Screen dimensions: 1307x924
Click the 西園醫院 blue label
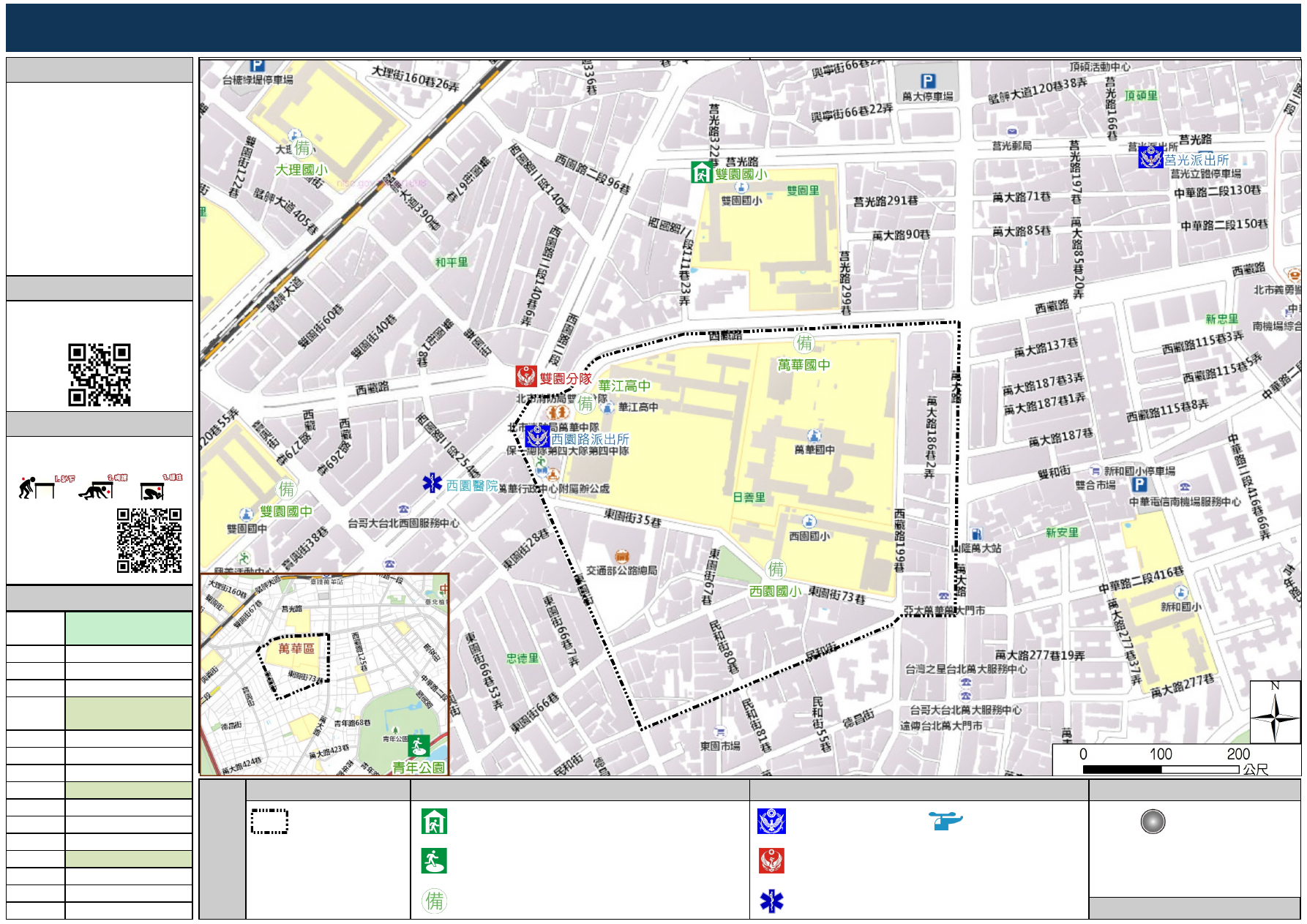click(x=472, y=485)
